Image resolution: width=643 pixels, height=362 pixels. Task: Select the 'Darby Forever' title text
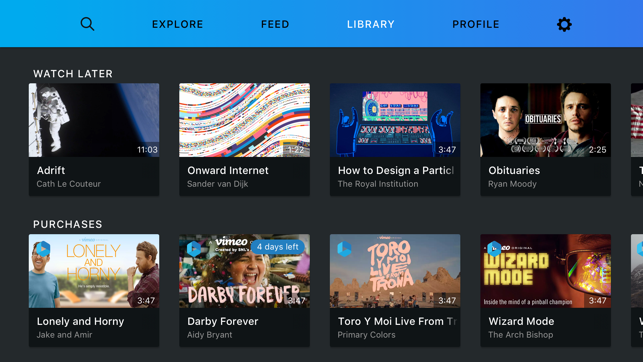223,321
